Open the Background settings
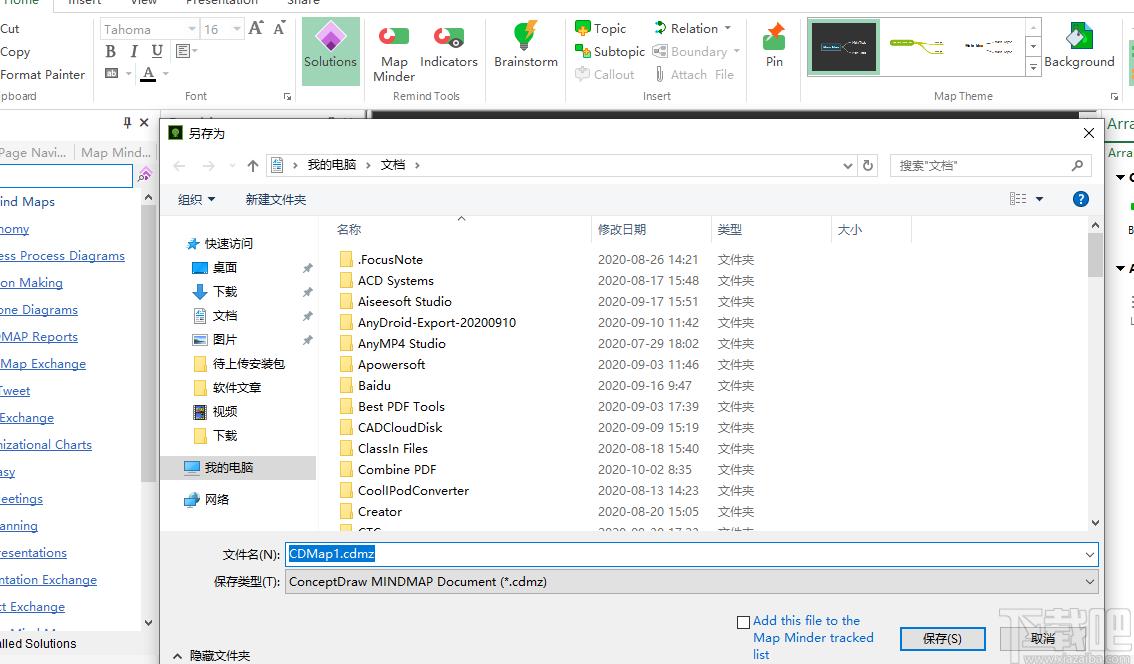The width and height of the screenshot is (1134, 664). pos(1079,45)
